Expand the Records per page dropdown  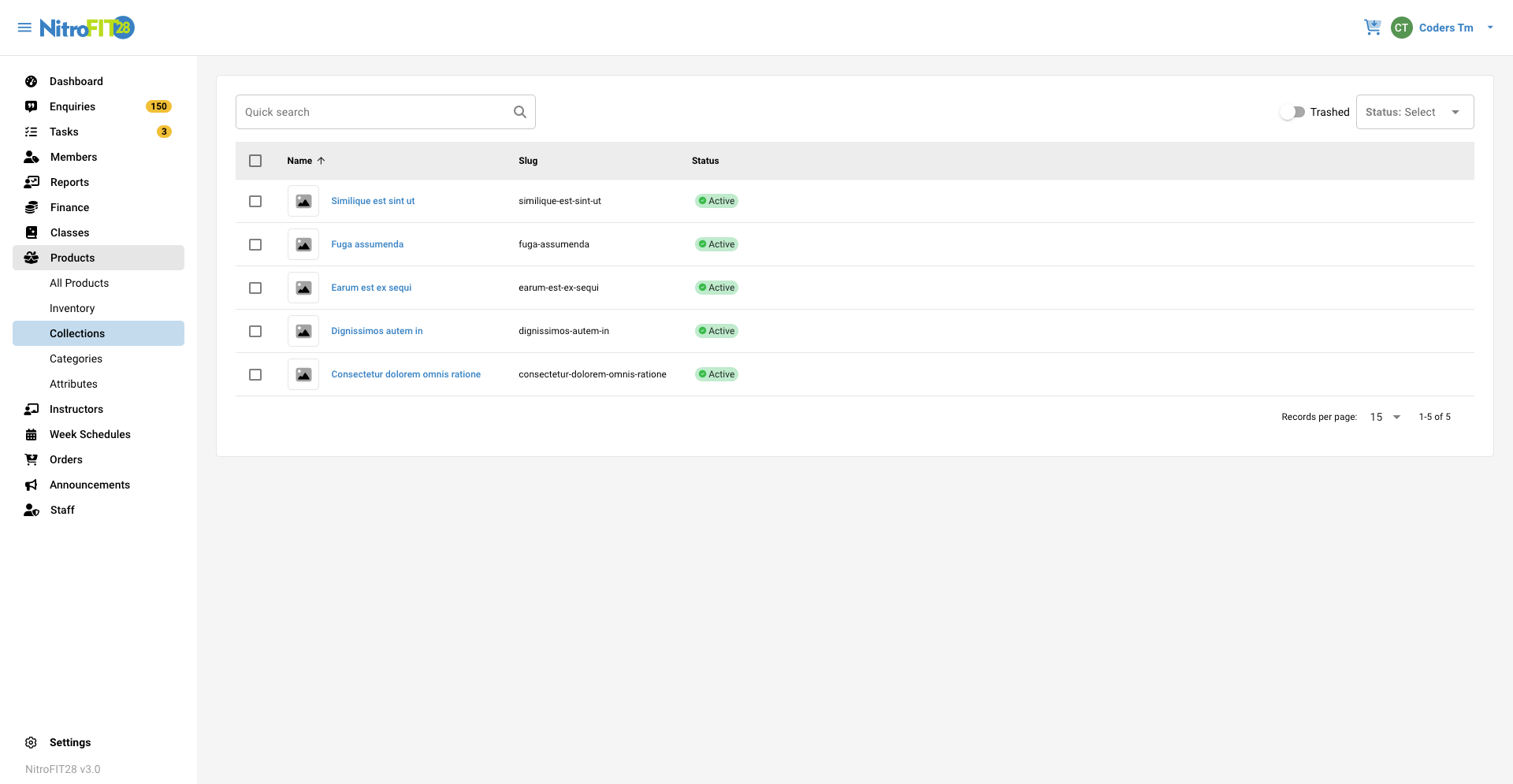1385,417
